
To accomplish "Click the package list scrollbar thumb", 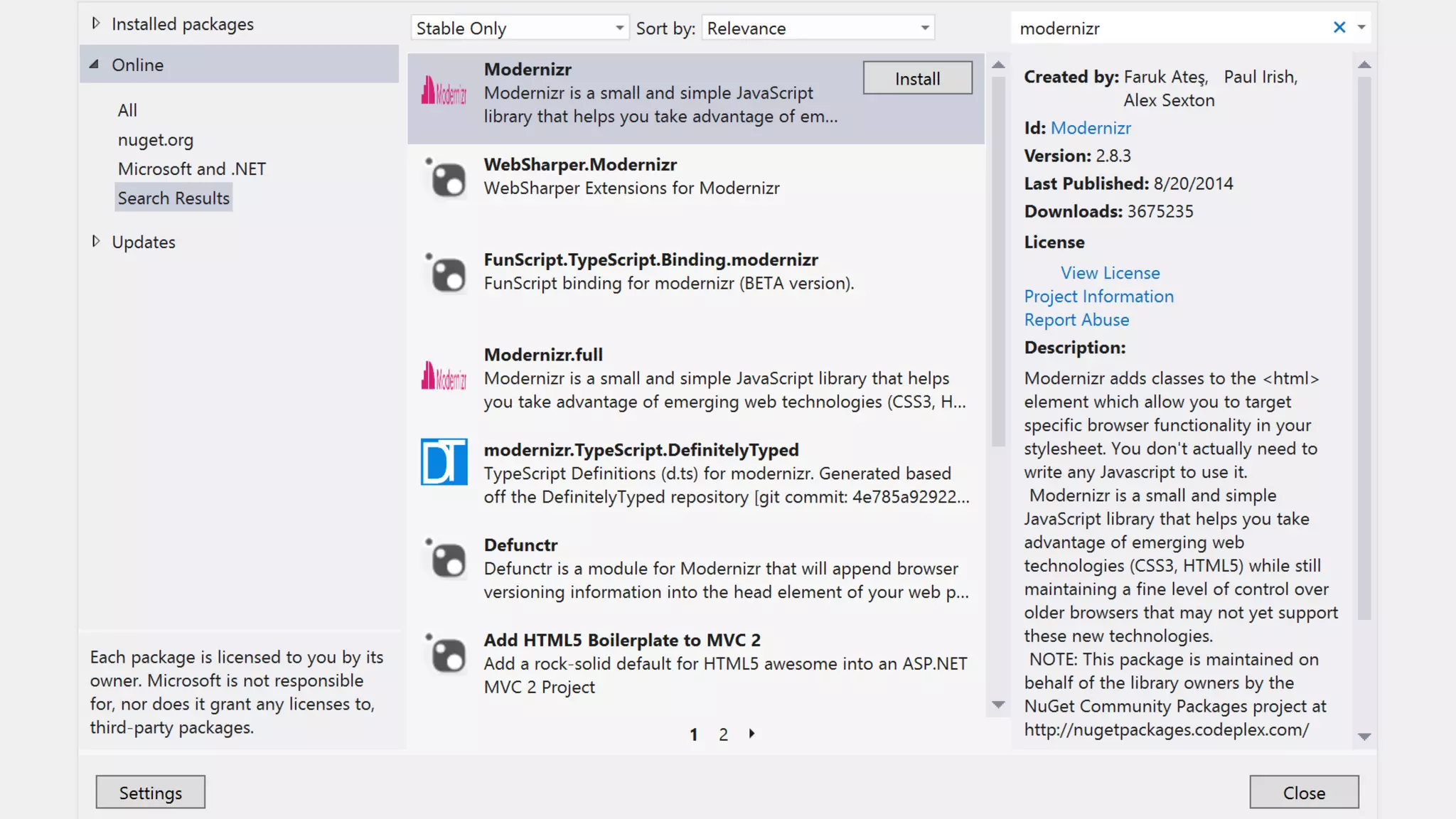I will (x=998, y=261).
